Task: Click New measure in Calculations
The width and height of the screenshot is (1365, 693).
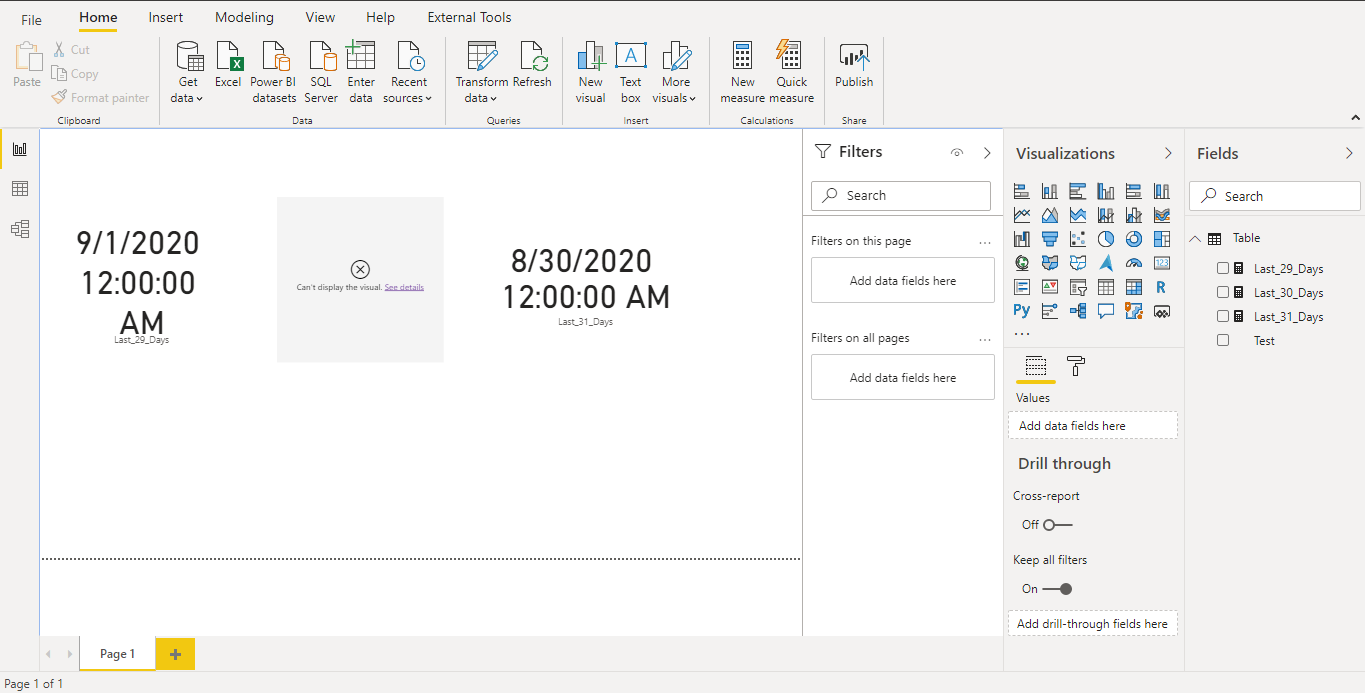Action: tap(743, 72)
